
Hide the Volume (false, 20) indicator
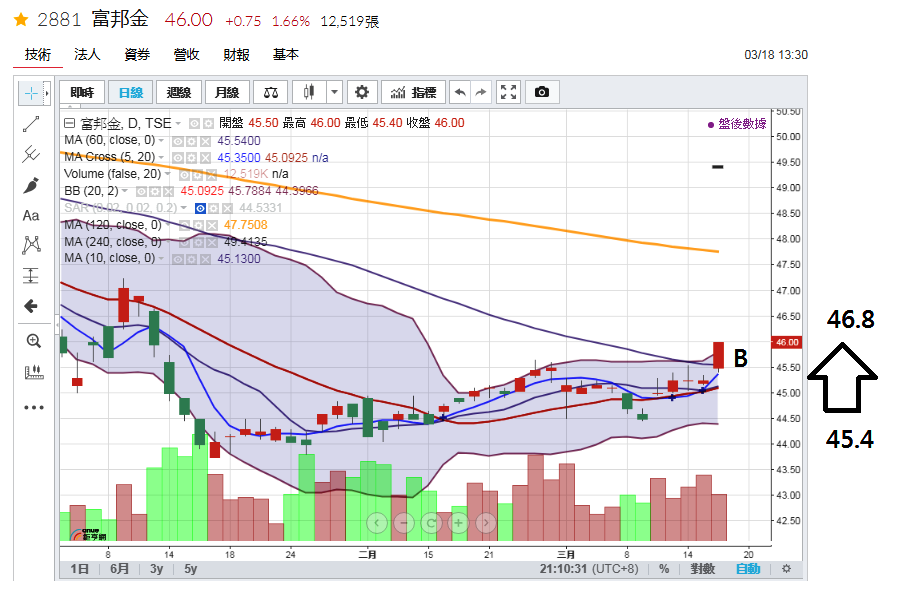184,175
